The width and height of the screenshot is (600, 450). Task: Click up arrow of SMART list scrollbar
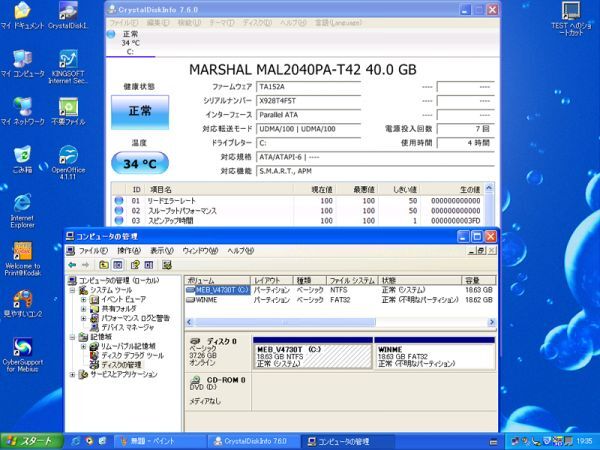(x=489, y=188)
